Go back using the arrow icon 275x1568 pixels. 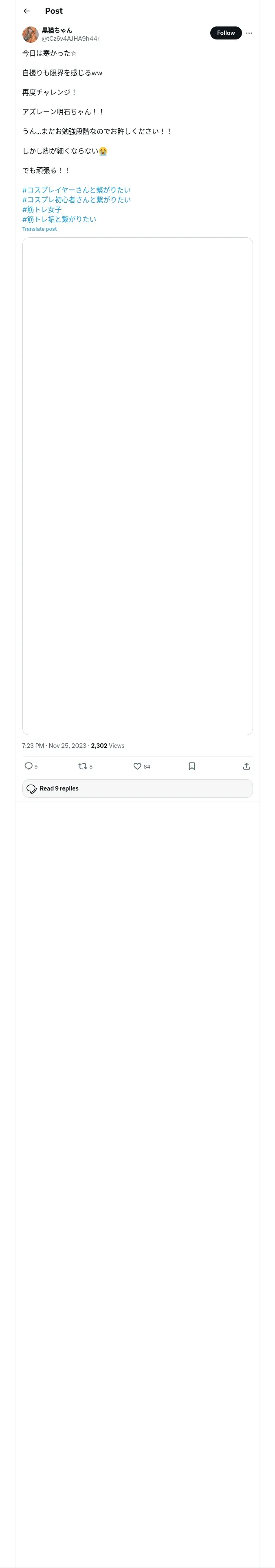[x=27, y=11]
